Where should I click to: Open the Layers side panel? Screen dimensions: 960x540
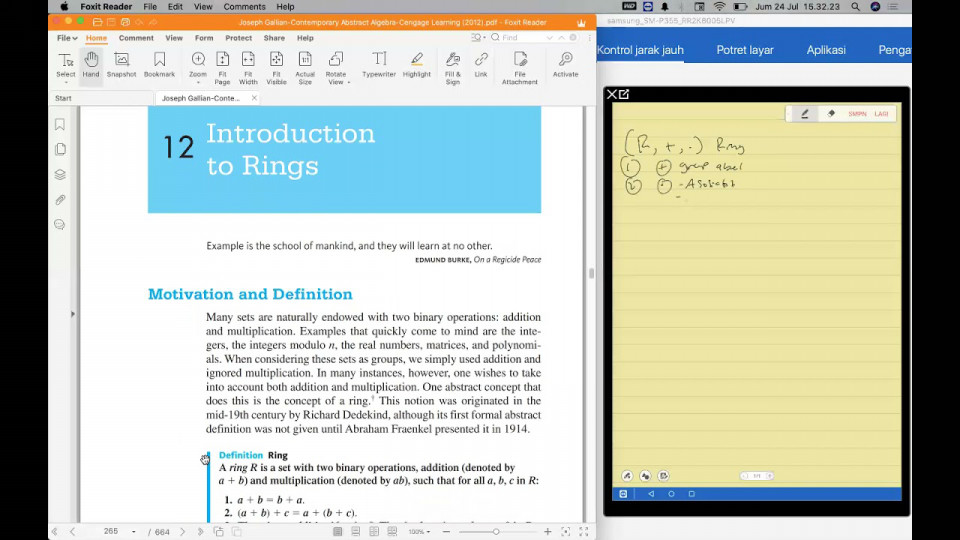tap(60, 174)
